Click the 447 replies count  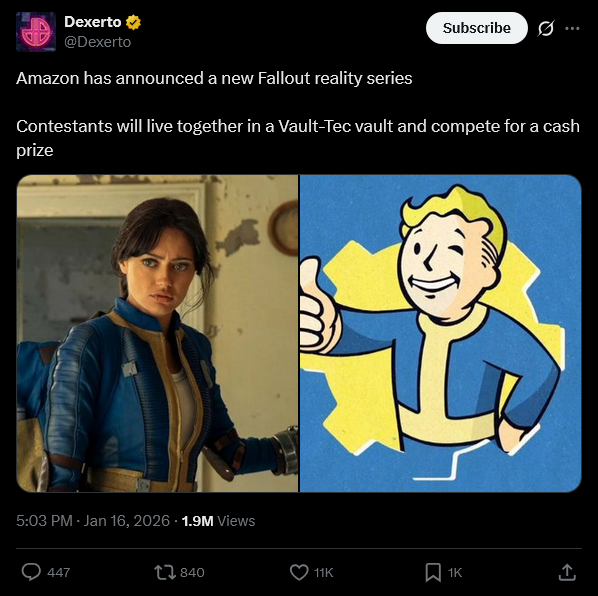58,572
